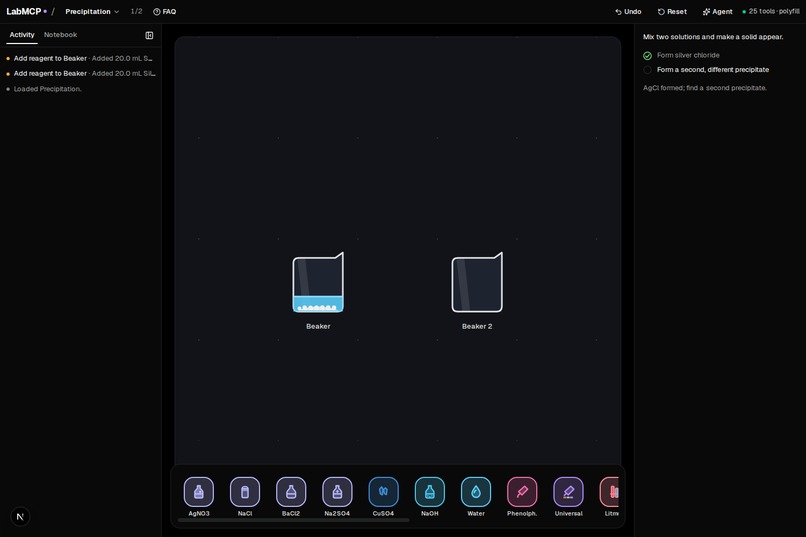Click the empty Beaker 2
The height and width of the screenshot is (537, 806).
(x=477, y=282)
